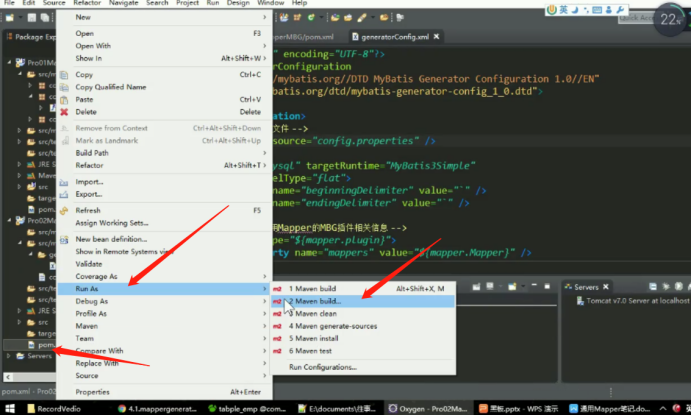The image size is (692, 416).
Task: Open the Refactor menu in menu bar
Action: click(x=87, y=3)
